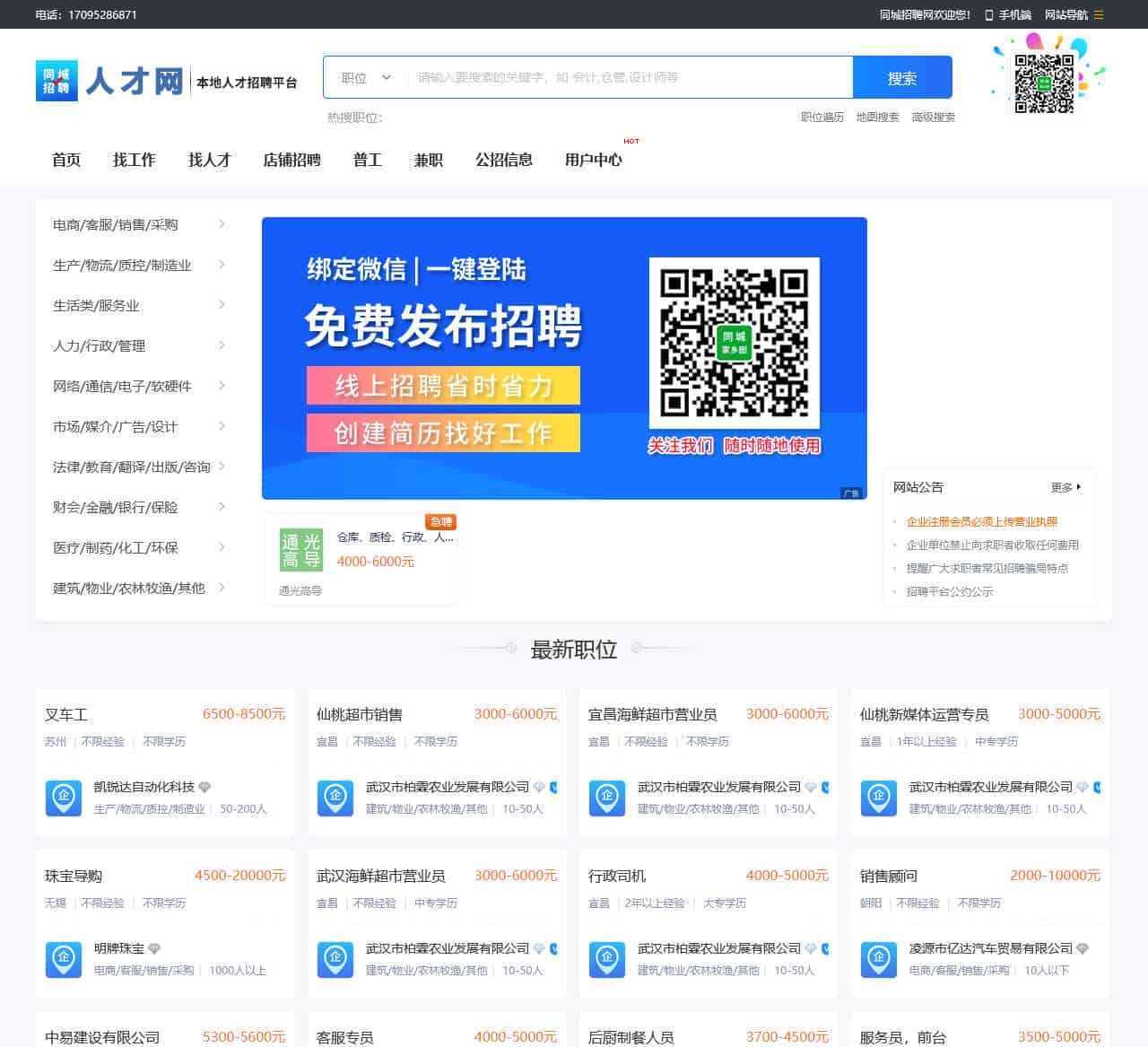
Task: Click 高级搜索 link
Action: (933, 118)
